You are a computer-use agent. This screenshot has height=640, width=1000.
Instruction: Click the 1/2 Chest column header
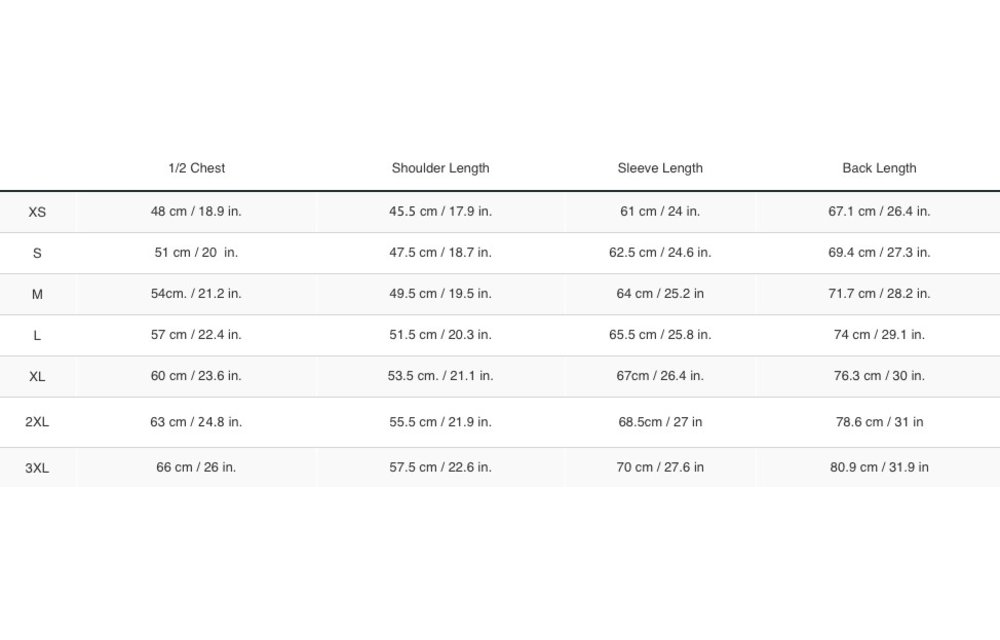(x=196, y=168)
